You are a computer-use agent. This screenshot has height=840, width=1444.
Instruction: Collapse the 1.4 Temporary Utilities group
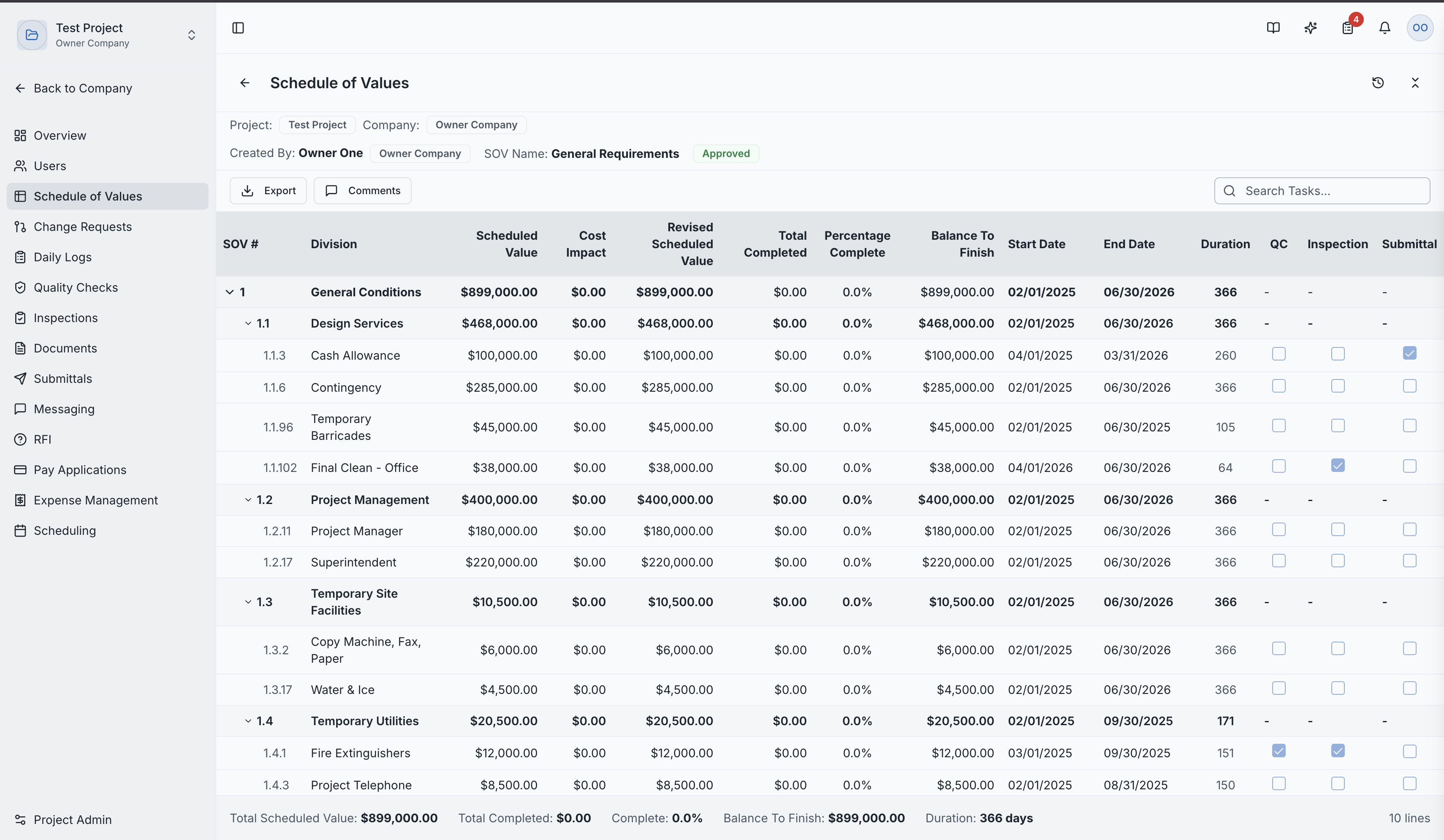coord(247,721)
